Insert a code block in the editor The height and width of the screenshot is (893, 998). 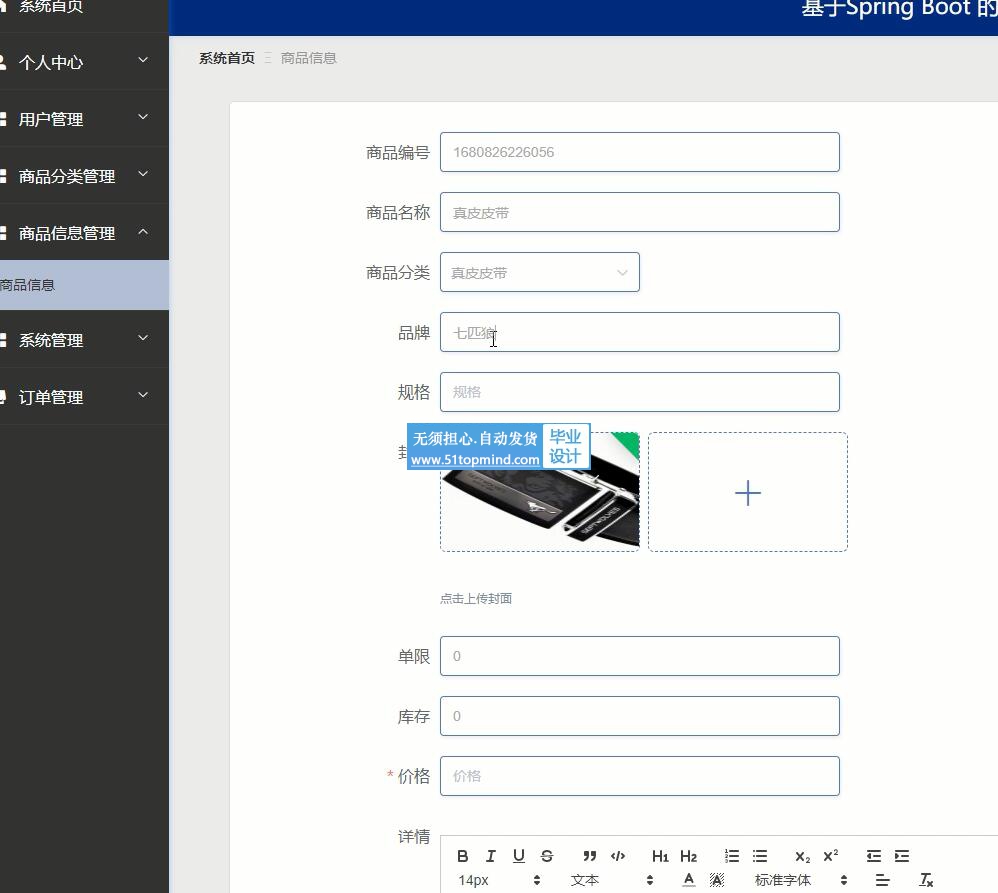click(617, 856)
